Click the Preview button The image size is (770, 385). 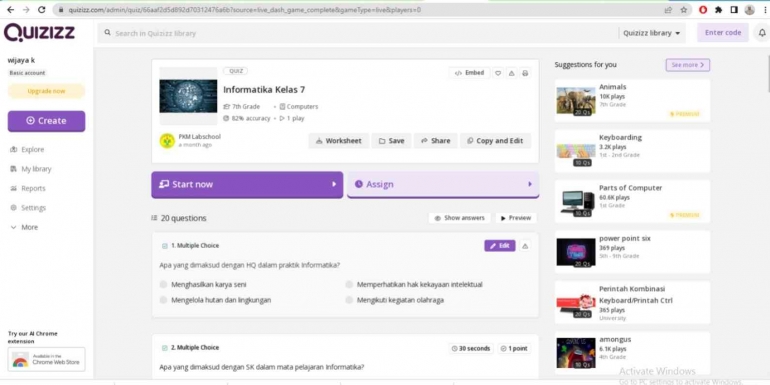516,218
